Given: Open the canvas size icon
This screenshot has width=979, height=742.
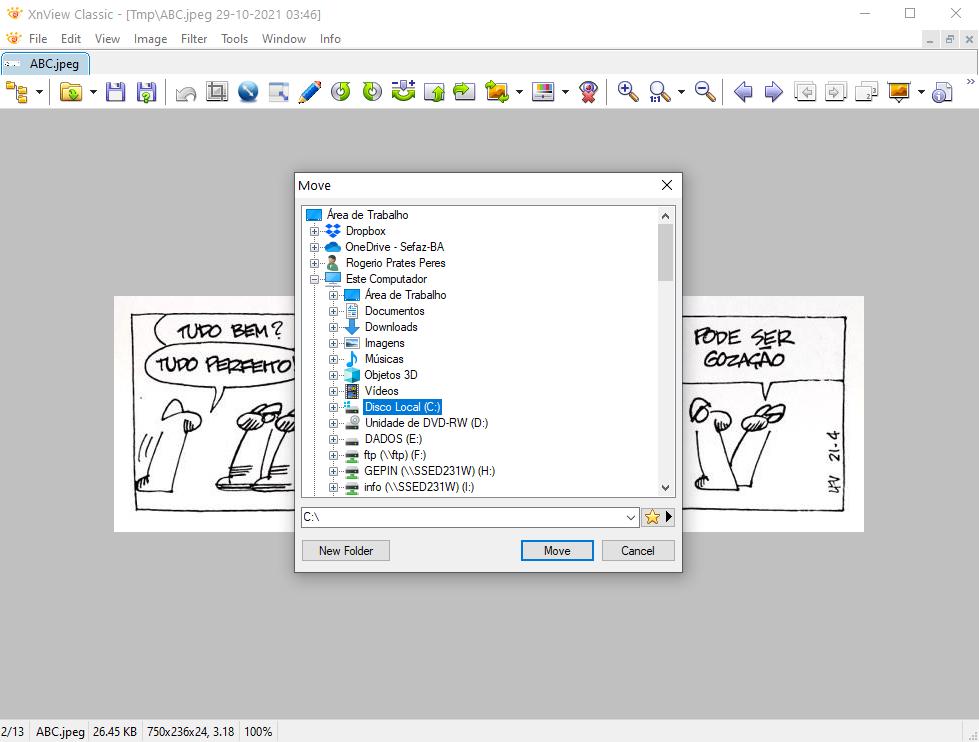Looking at the screenshot, I should [278, 92].
